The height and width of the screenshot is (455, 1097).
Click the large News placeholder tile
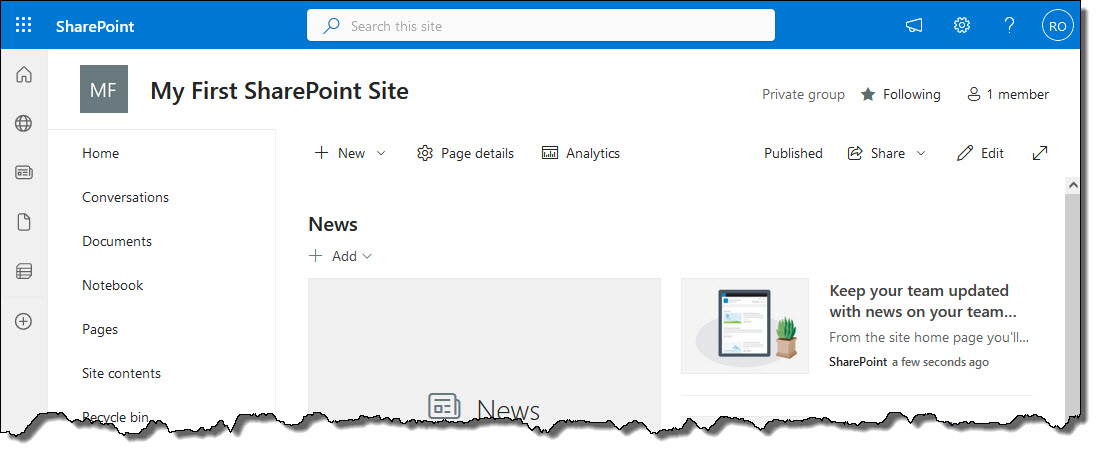click(484, 350)
